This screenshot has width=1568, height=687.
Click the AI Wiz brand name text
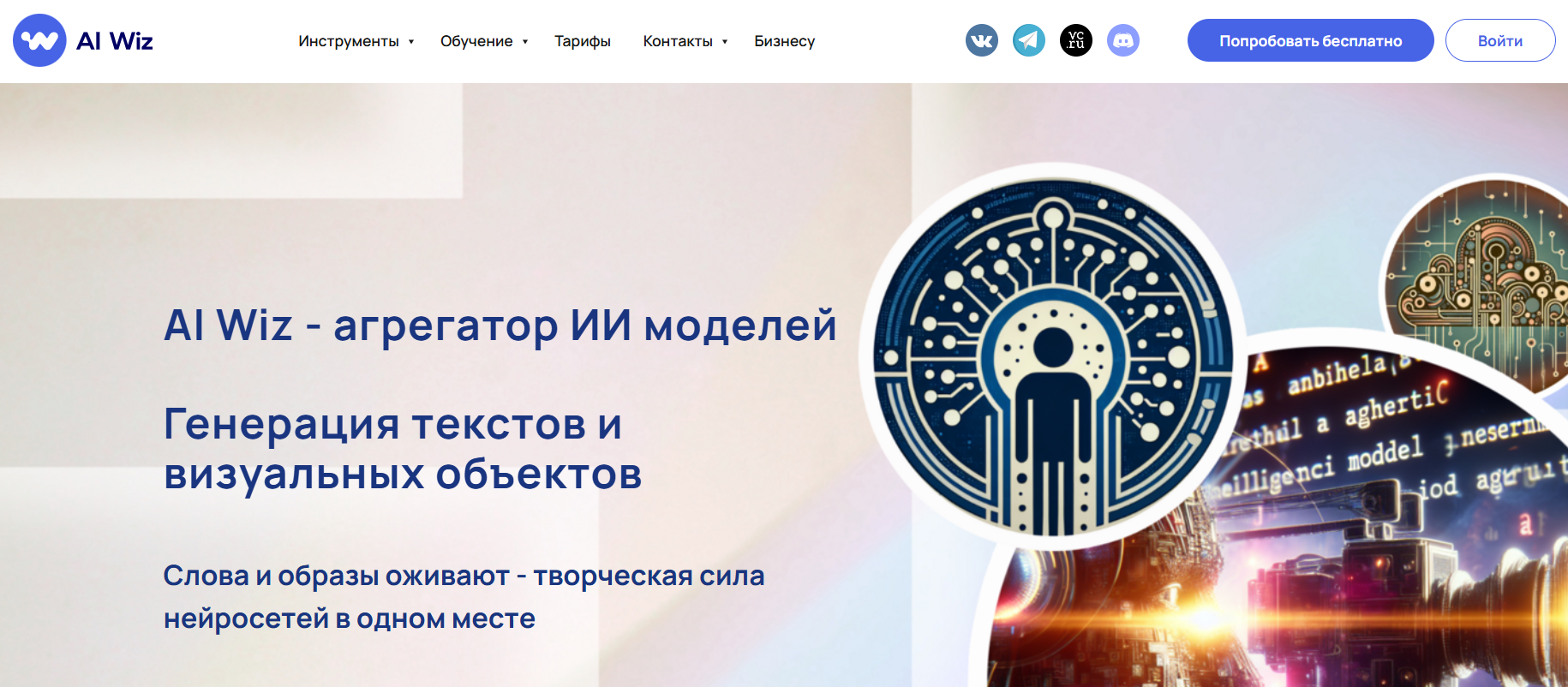115,41
